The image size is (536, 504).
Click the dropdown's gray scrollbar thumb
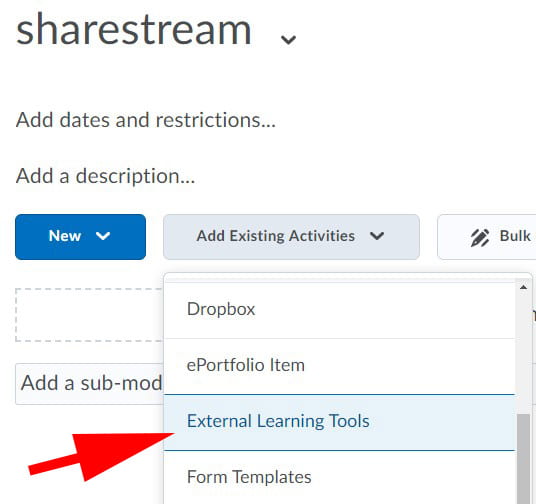(x=523, y=459)
